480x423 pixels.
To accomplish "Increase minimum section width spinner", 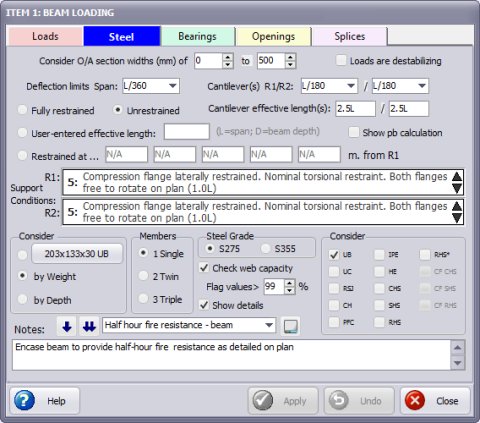I will (x=228, y=57).
